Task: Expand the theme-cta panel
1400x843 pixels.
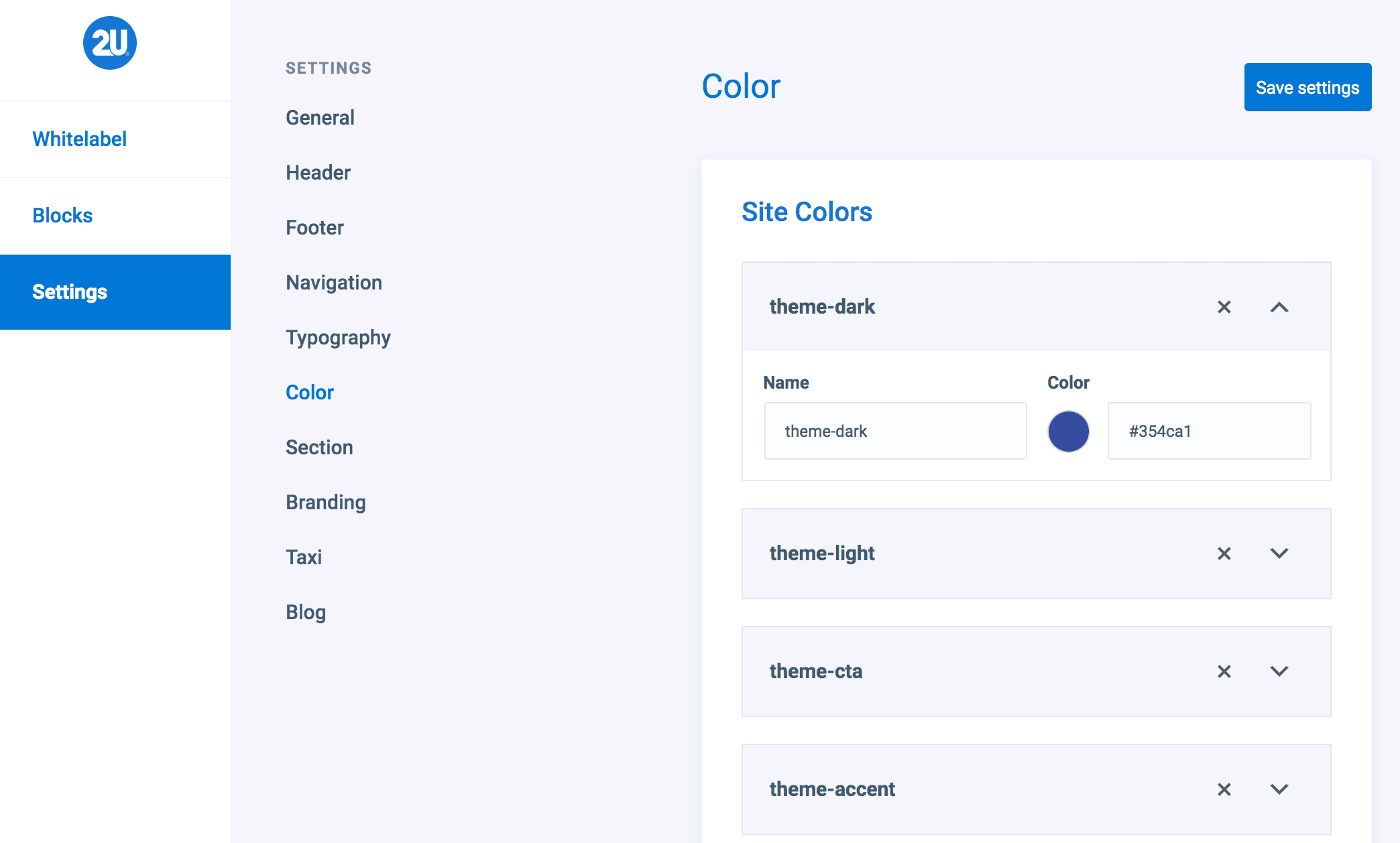Action: click(x=1279, y=671)
